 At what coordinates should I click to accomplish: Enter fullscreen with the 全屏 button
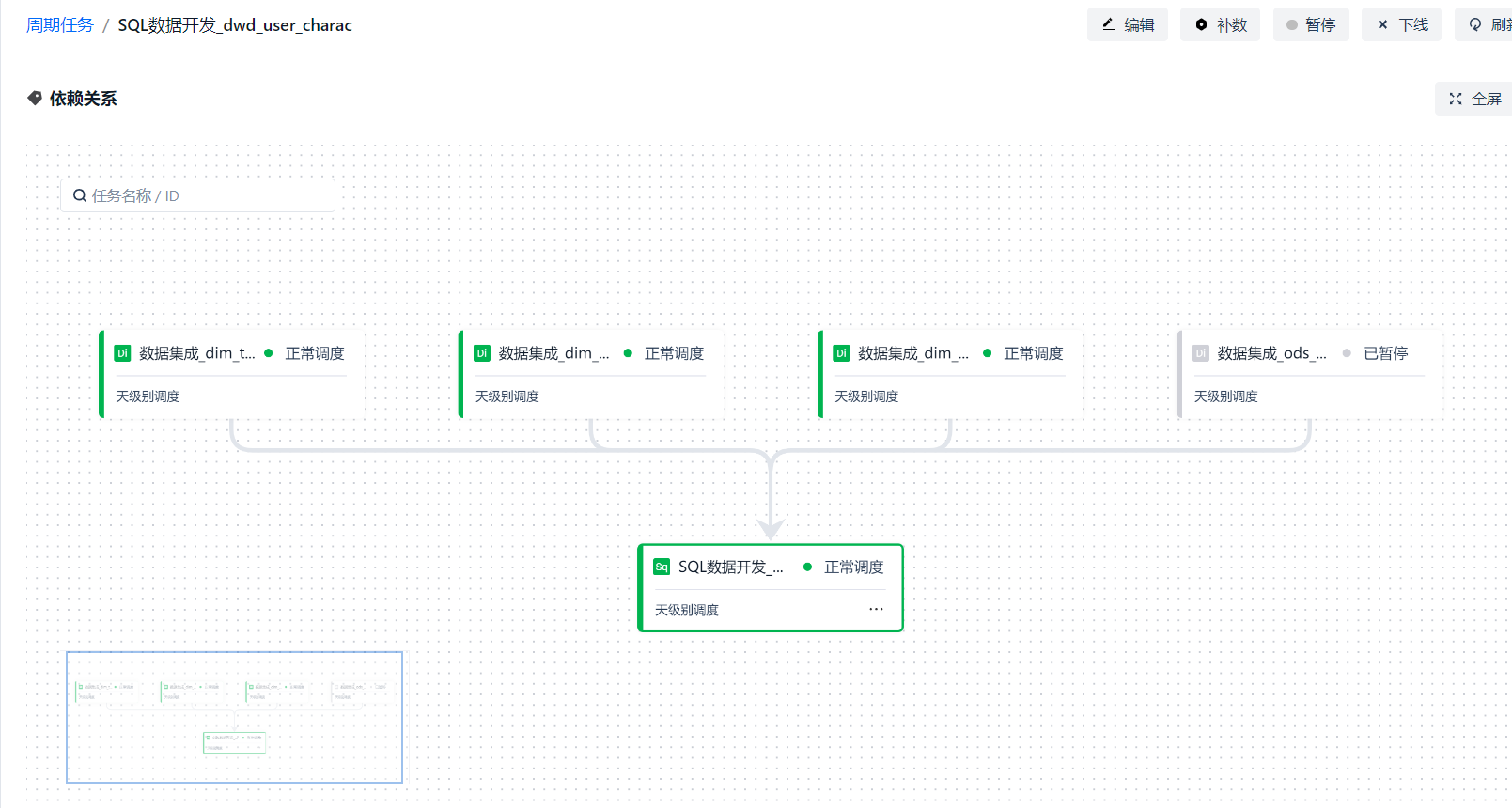(x=1474, y=99)
